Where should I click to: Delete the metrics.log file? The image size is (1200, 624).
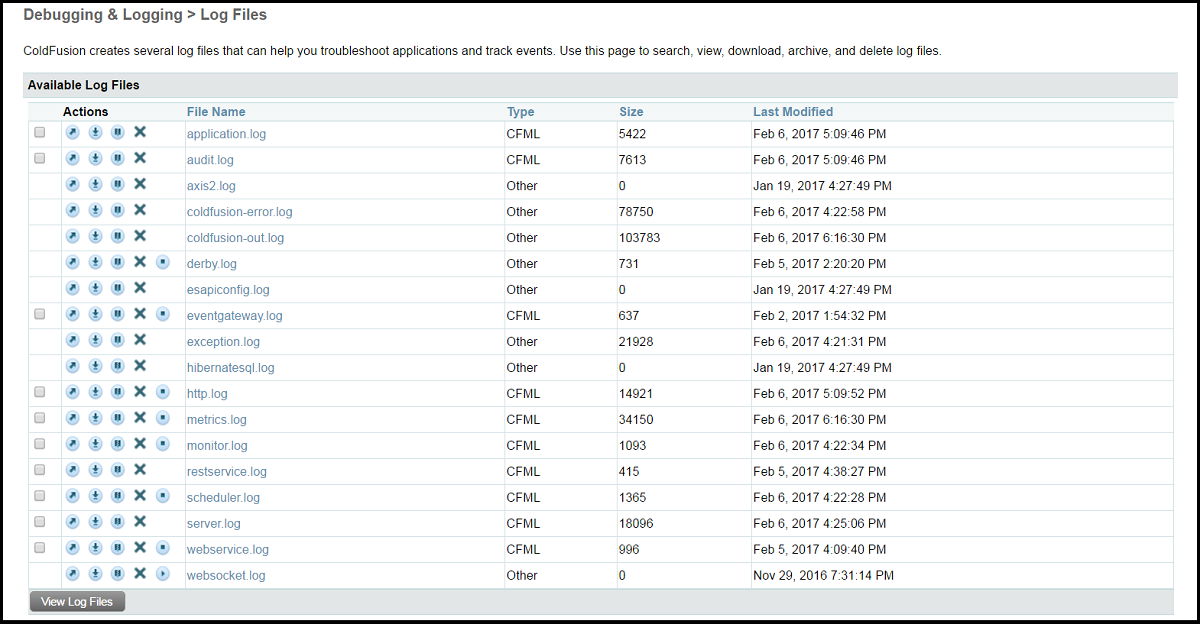pyautogui.click(x=140, y=418)
